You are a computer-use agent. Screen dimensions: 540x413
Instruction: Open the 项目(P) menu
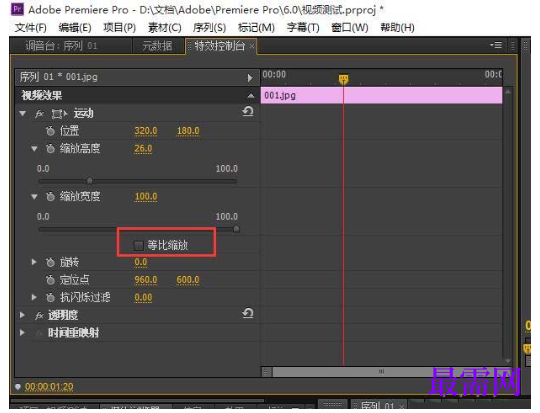[x=120, y=28]
